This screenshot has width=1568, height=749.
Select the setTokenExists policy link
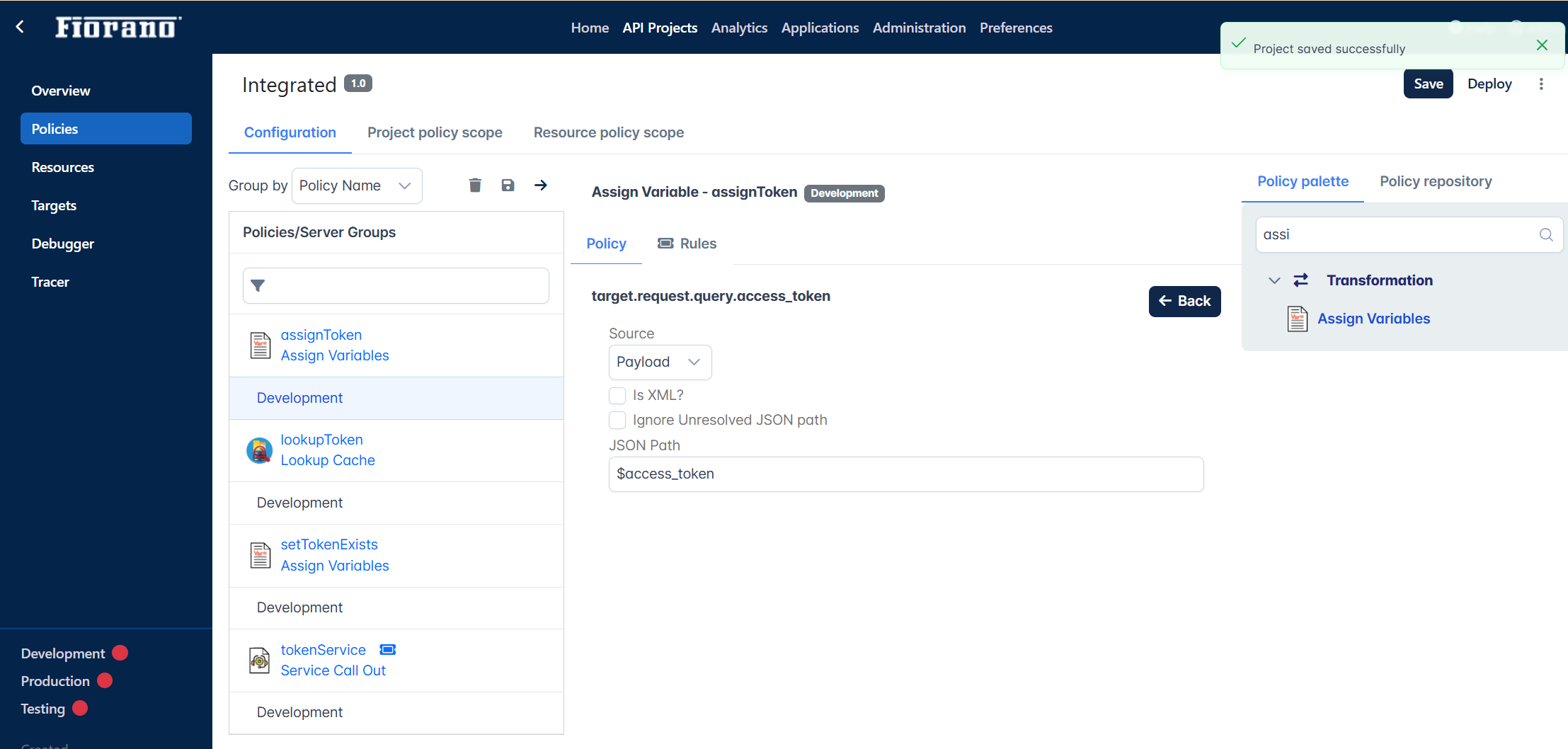tap(329, 544)
